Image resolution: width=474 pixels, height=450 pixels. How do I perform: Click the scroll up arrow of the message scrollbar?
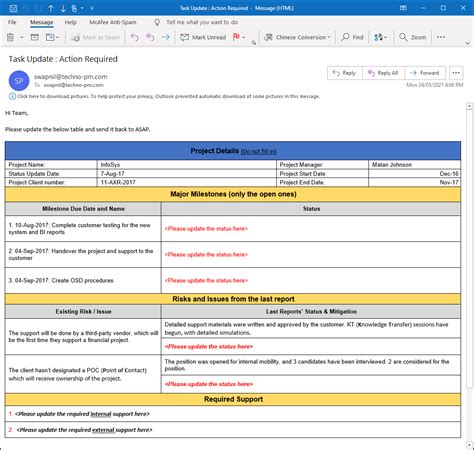click(469, 106)
